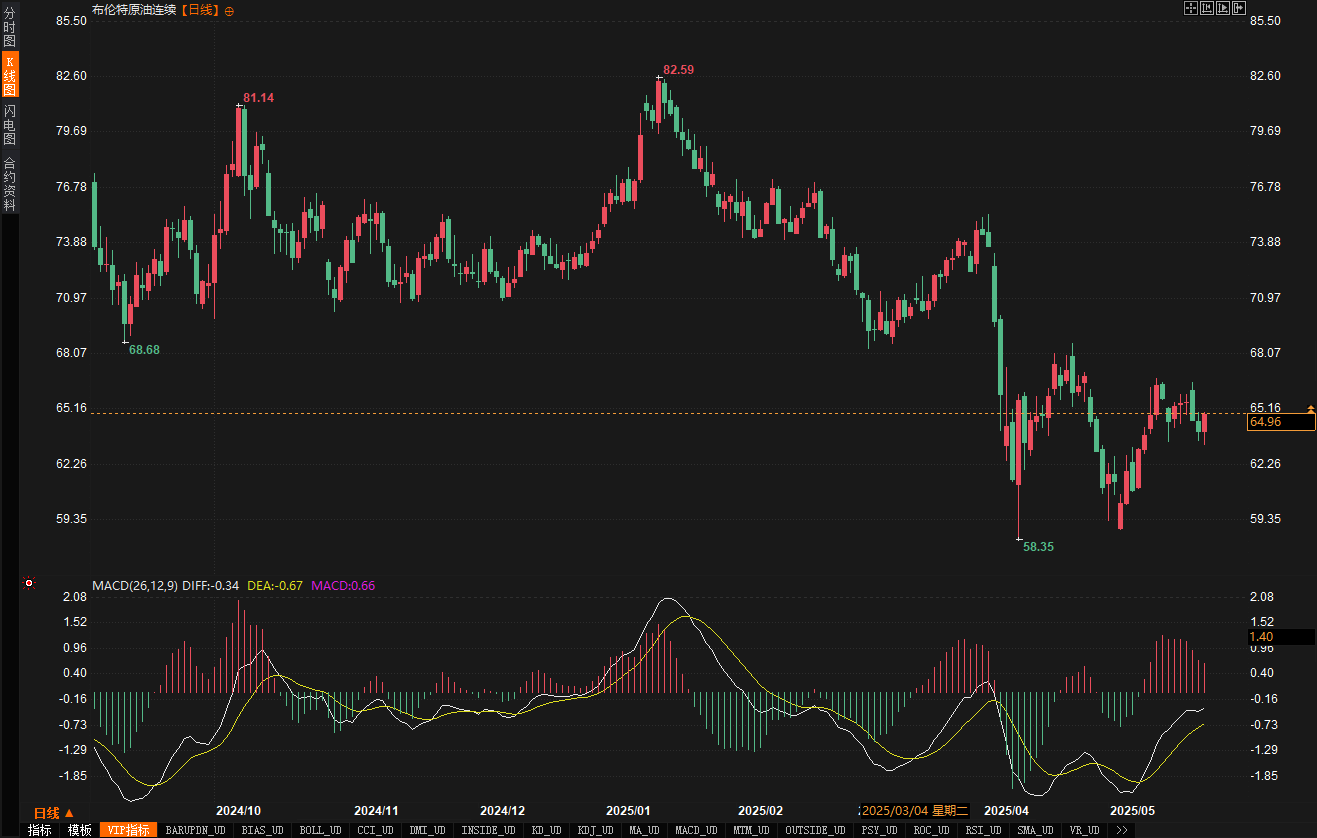Viewport: 1317px width, 838px height.
Task: Choose the KDJ_UD indicator
Action: 595,830
